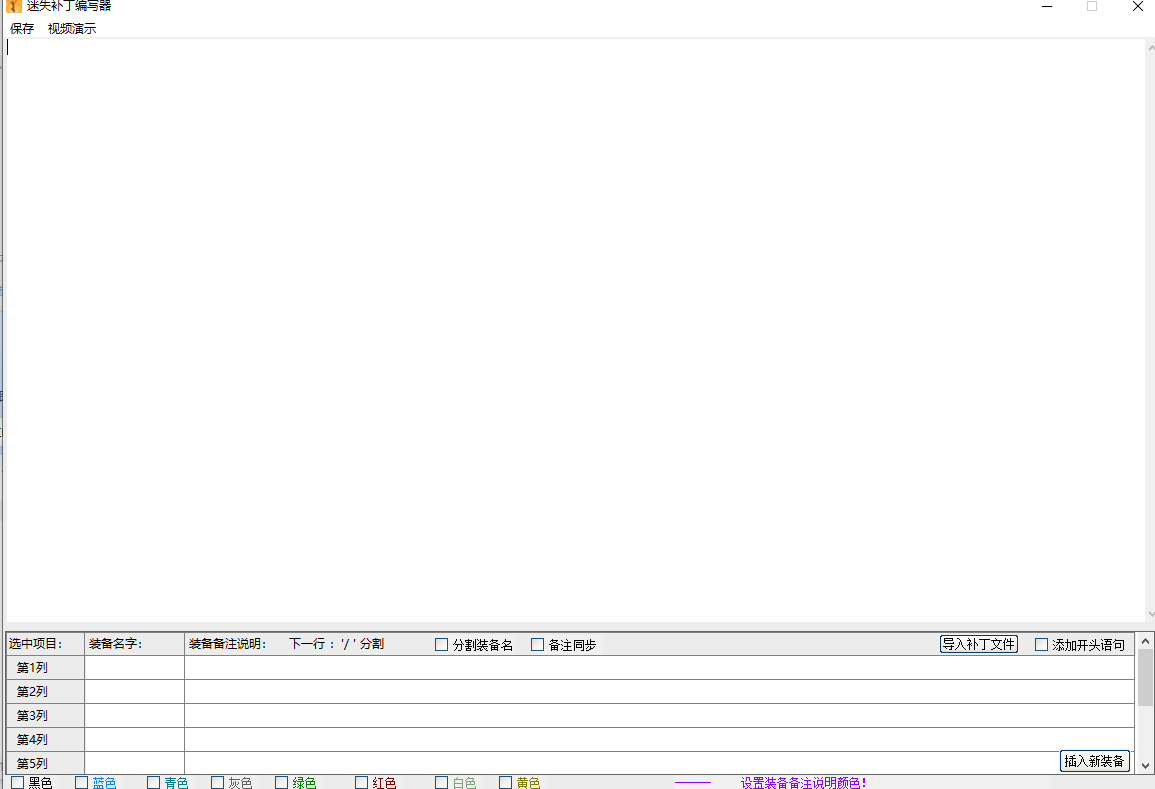
Task: Choose the 青色 color checkbox
Action: [154, 782]
